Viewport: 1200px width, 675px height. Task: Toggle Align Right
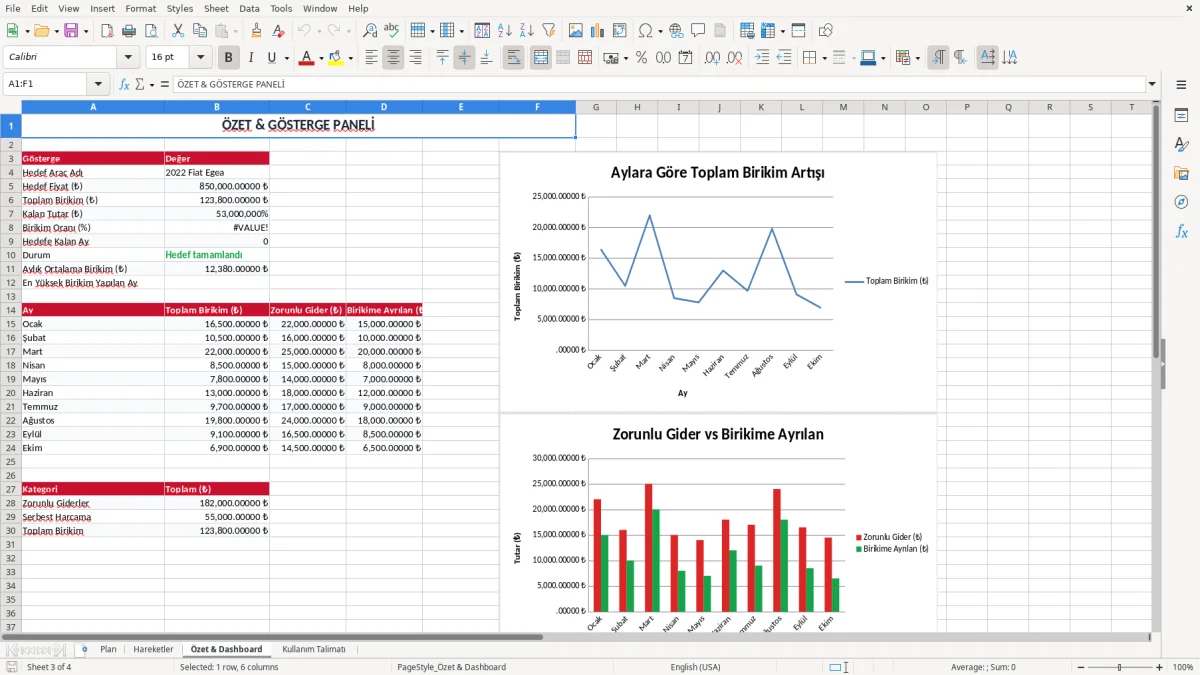tap(415, 58)
